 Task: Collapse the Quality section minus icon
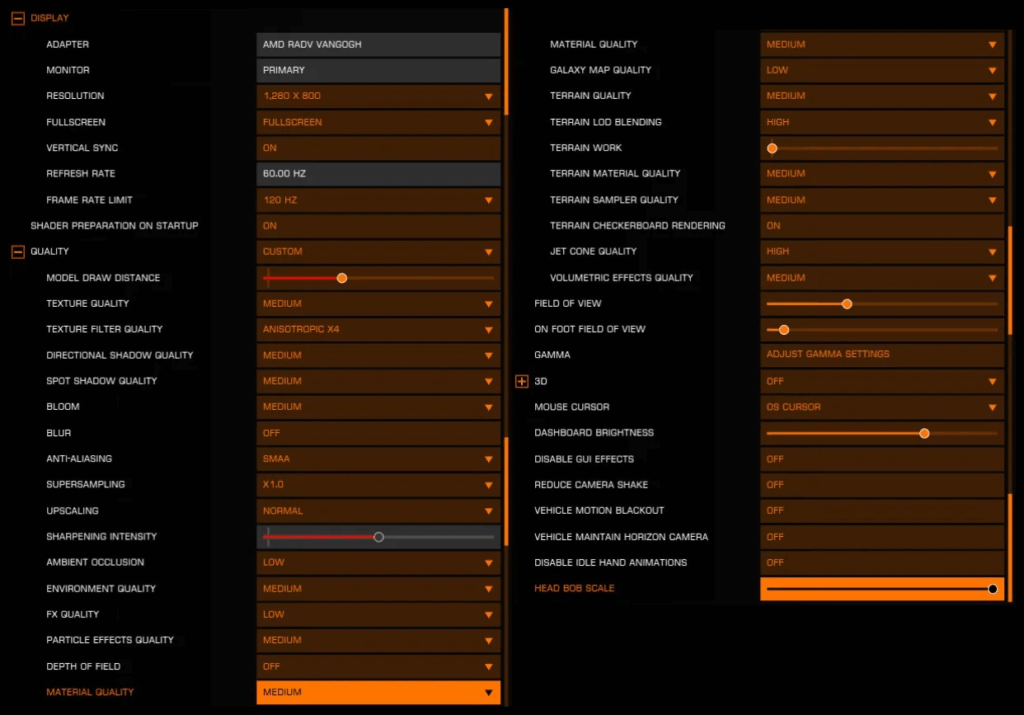[17, 252]
